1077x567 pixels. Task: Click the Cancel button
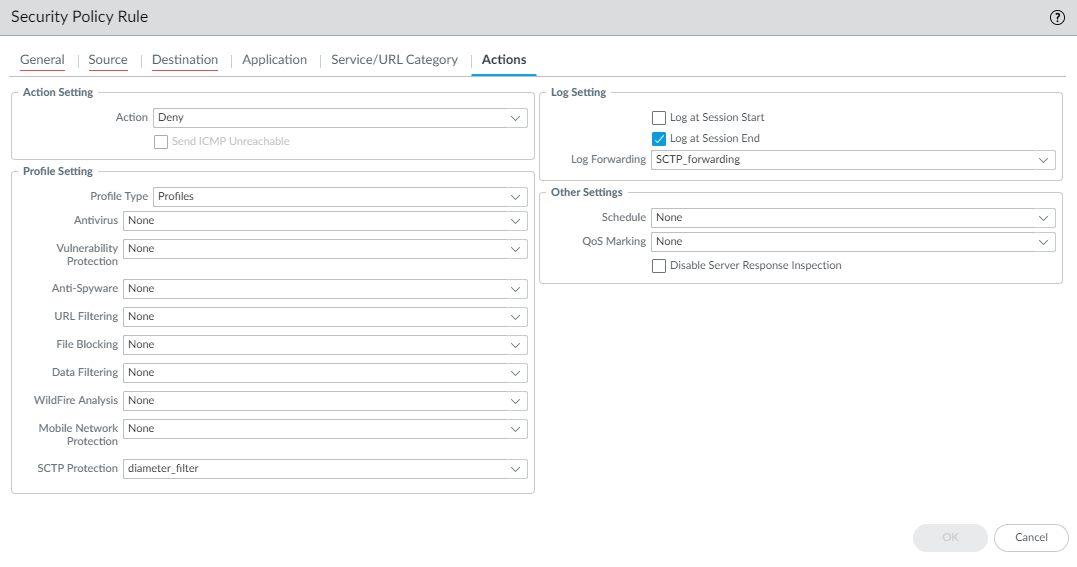(1031, 538)
